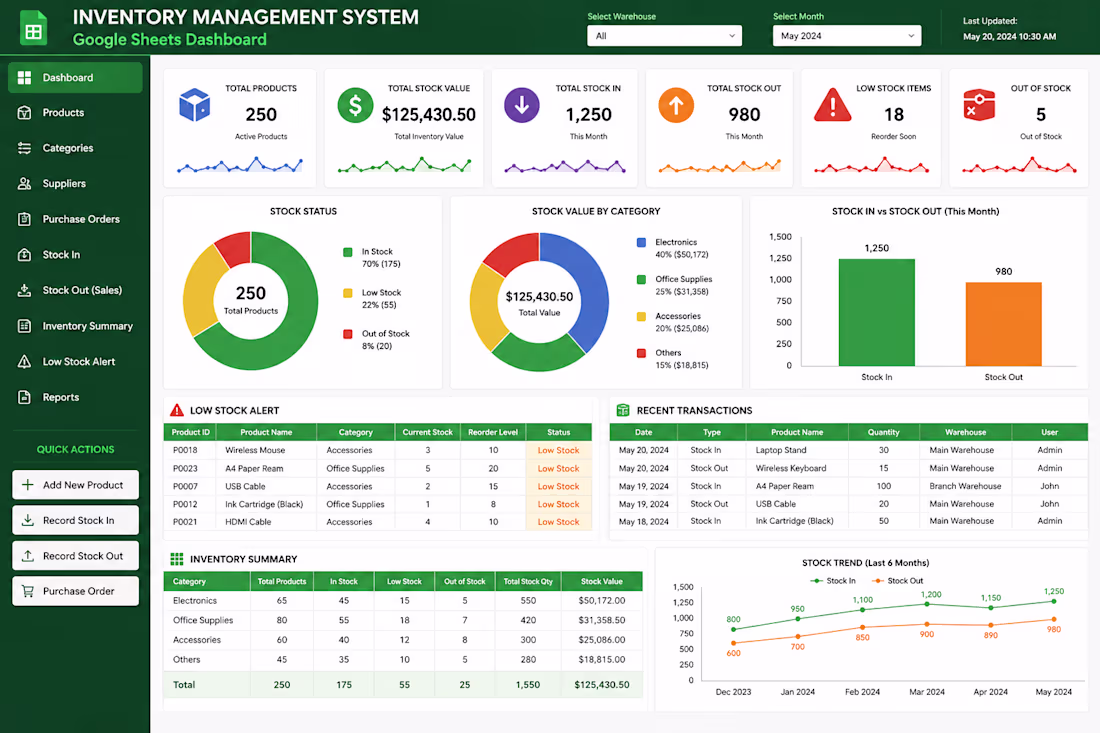1100x733 pixels.
Task: Click the Categories list icon in sidebar
Action: click(25, 148)
